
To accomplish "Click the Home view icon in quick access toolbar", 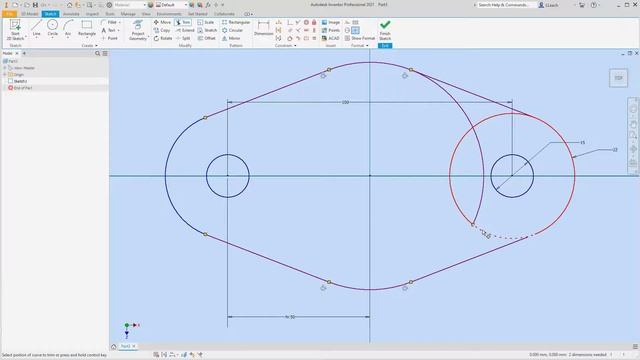I will 69,5.
